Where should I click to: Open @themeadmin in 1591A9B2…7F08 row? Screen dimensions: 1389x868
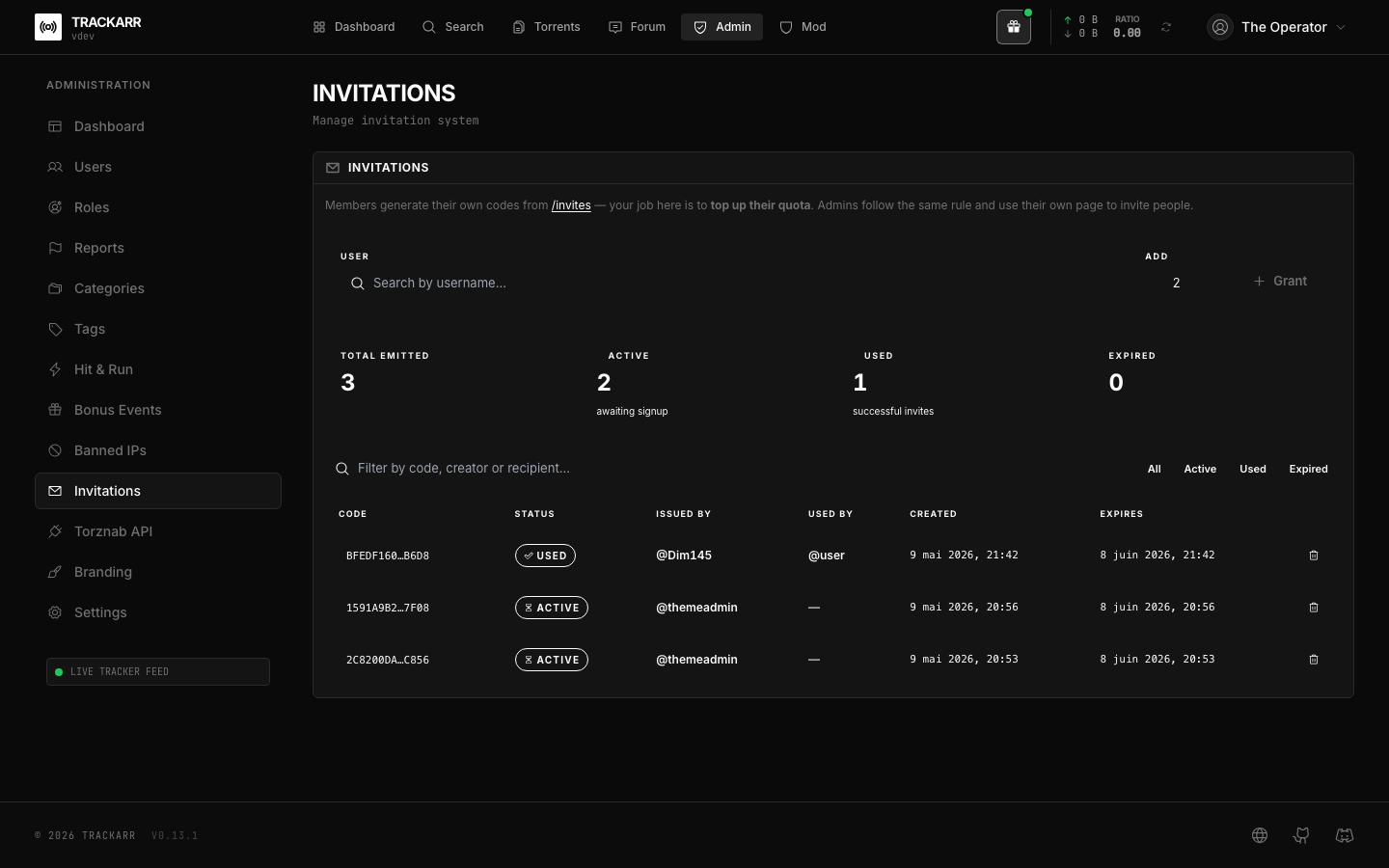(696, 608)
